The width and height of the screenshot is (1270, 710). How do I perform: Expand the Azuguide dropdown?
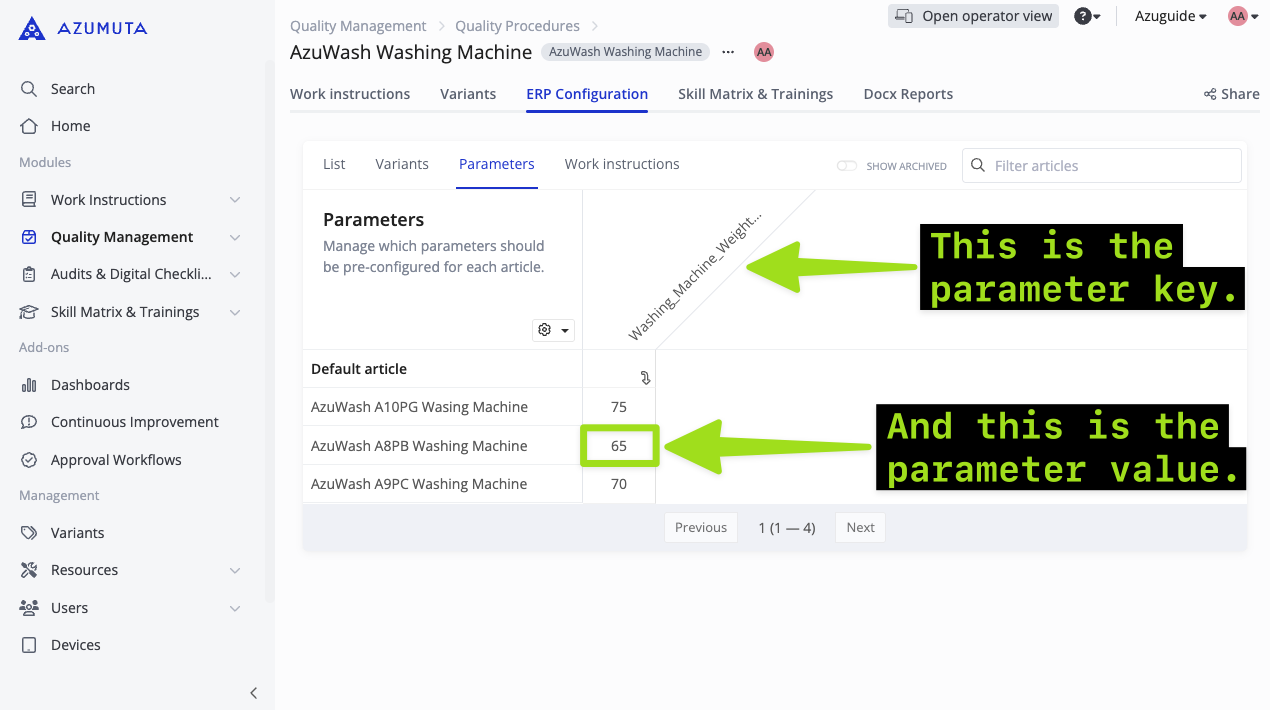pyautogui.click(x=1170, y=16)
